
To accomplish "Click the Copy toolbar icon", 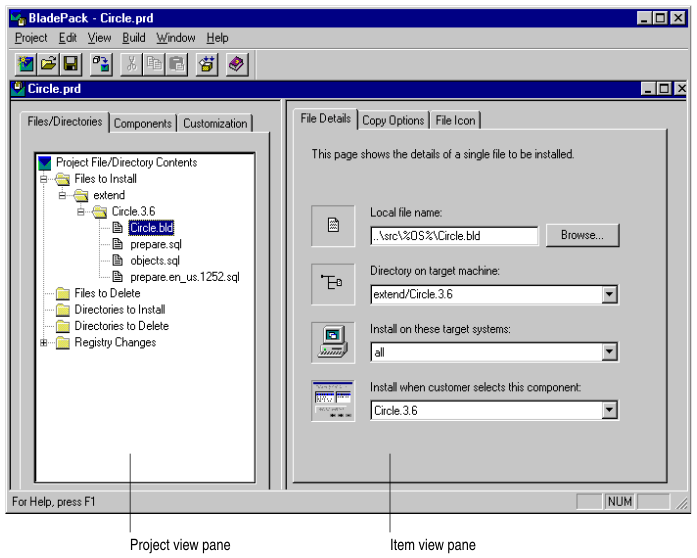I will pos(154,65).
